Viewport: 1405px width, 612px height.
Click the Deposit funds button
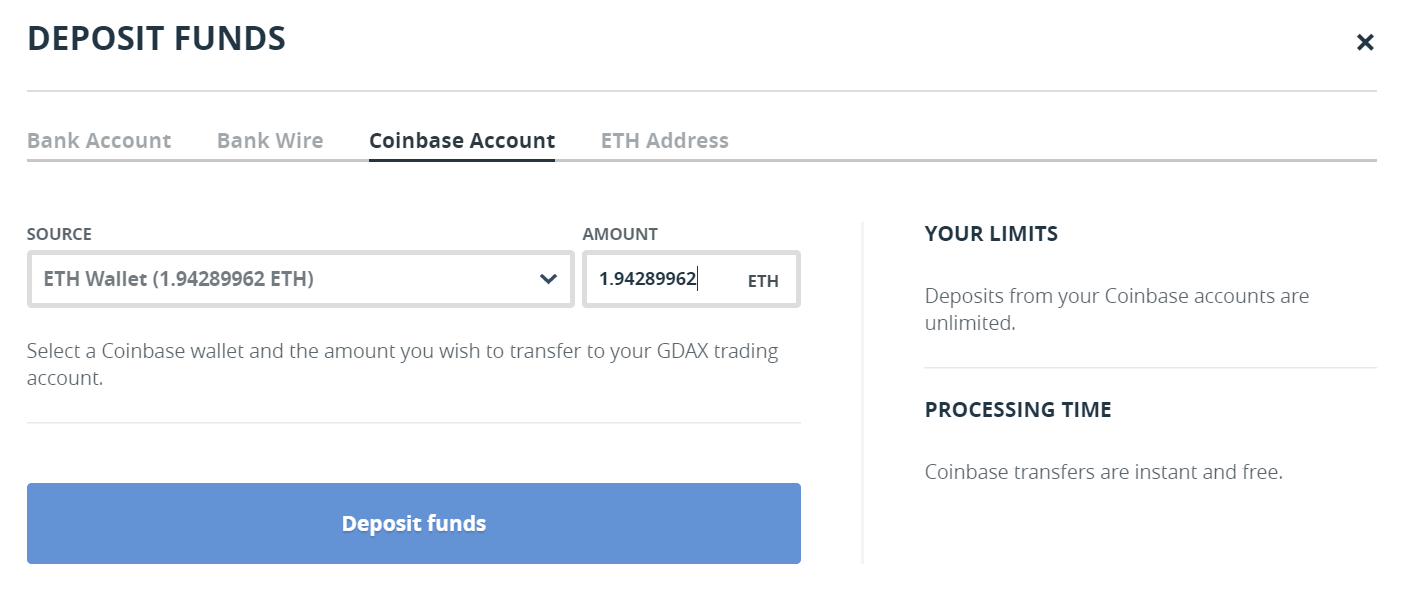414,523
